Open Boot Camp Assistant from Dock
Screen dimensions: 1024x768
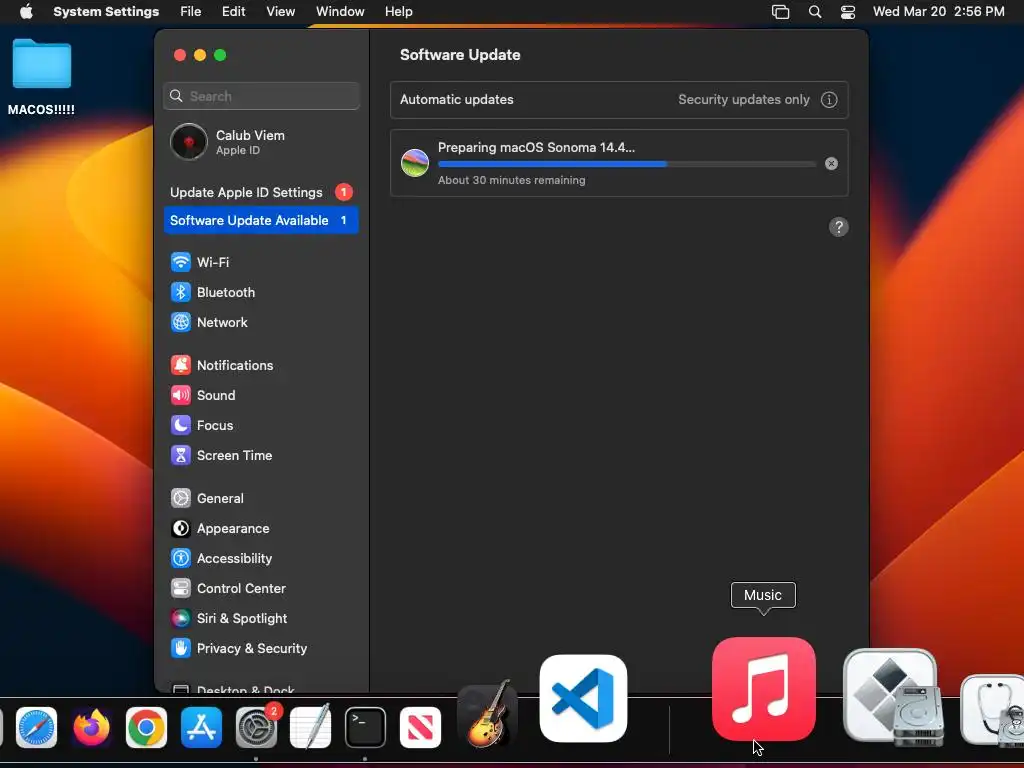[892, 697]
